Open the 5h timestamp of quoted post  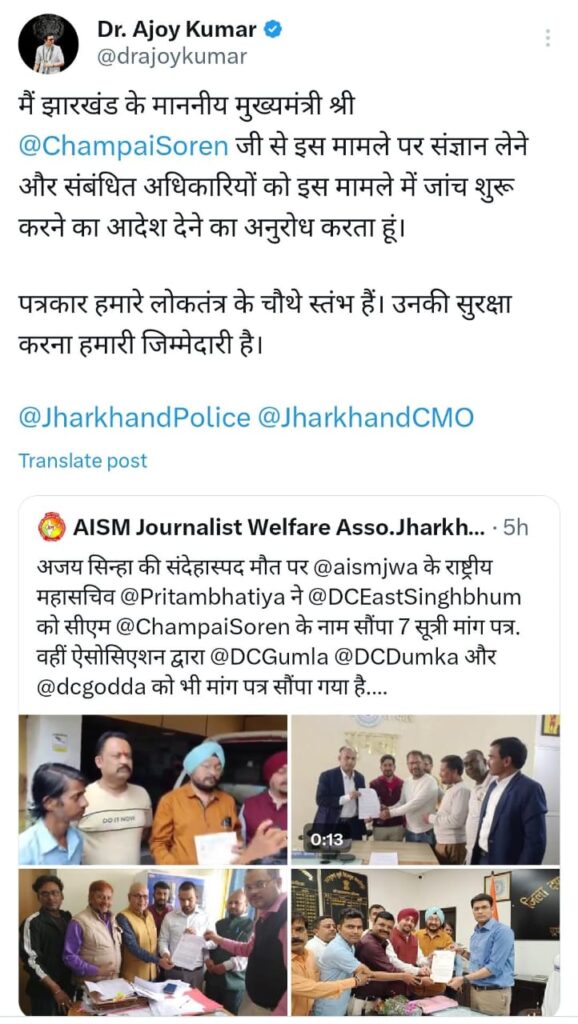[514, 528]
